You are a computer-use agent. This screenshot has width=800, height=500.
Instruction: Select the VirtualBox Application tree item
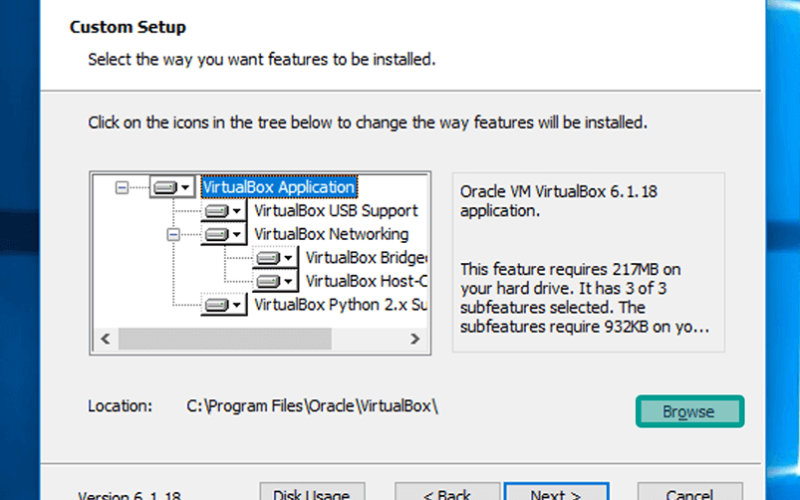point(279,187)
